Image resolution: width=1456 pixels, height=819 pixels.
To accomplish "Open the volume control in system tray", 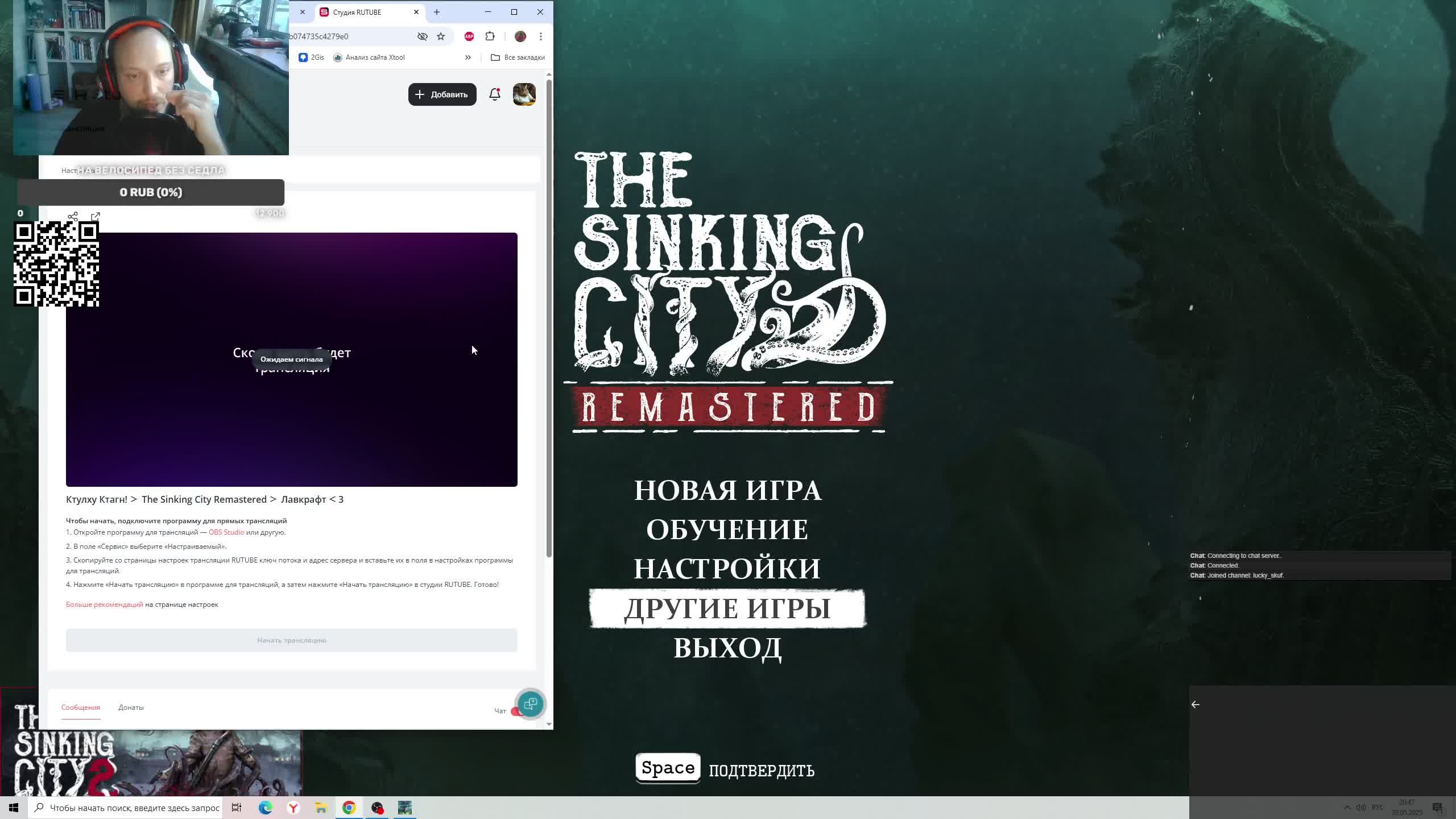I will 1360,808.
